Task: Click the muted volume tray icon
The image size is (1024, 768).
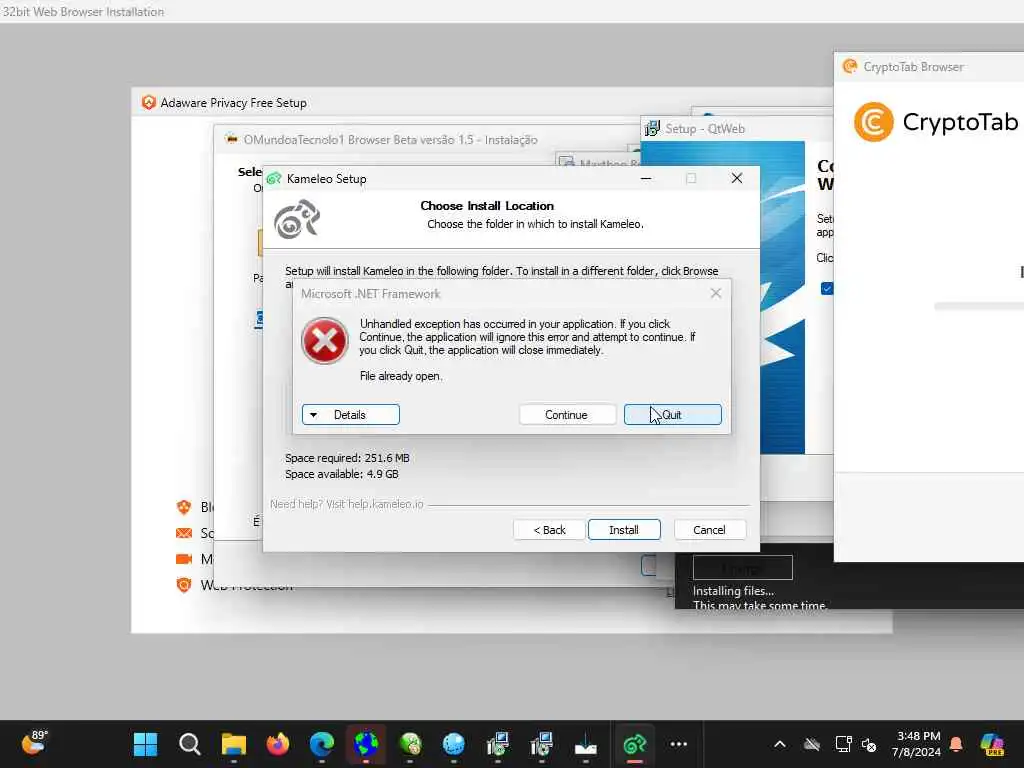Action: pyautogui.click(x=869, y=744)
